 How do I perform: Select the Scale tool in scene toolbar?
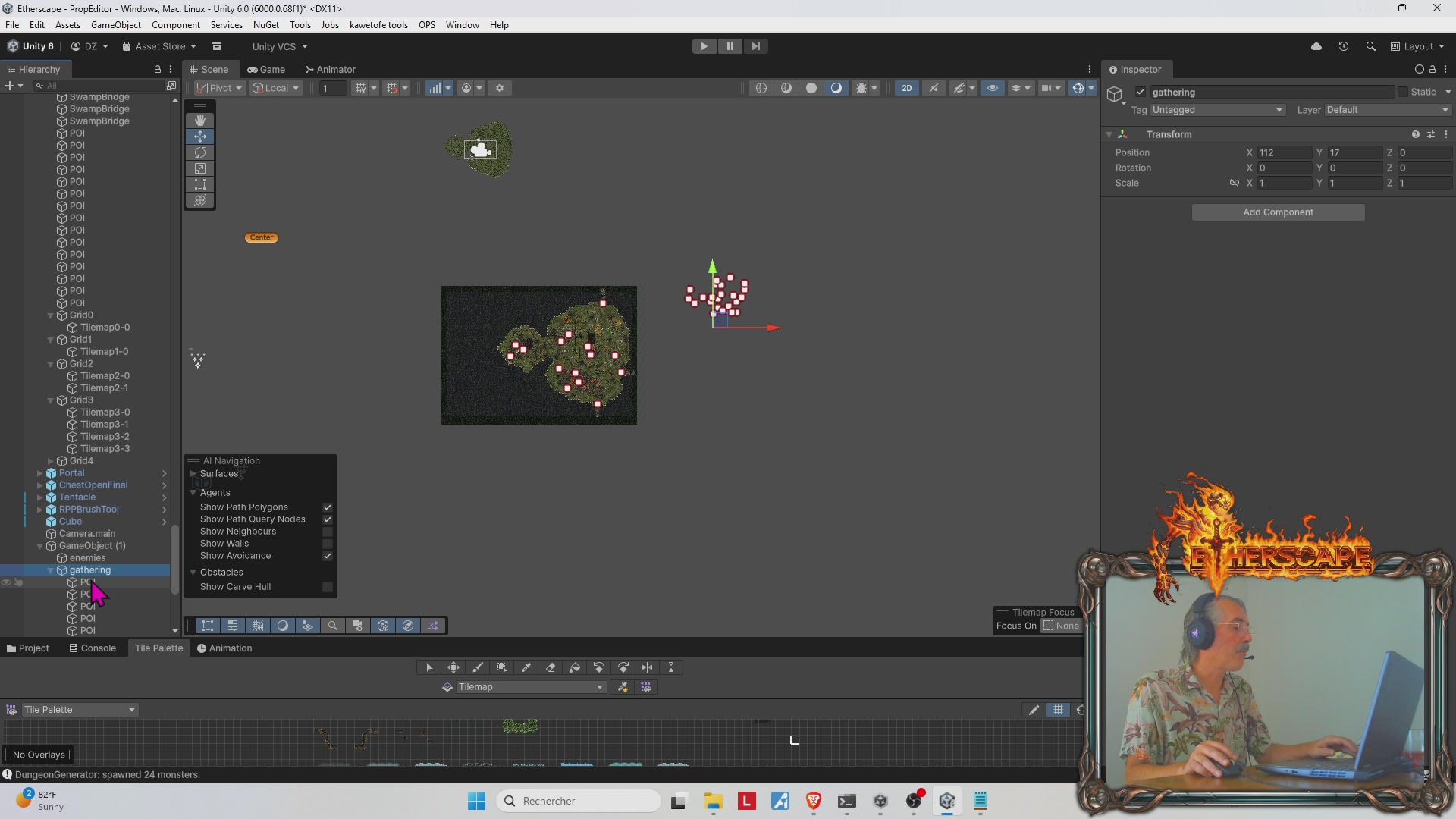200,168
